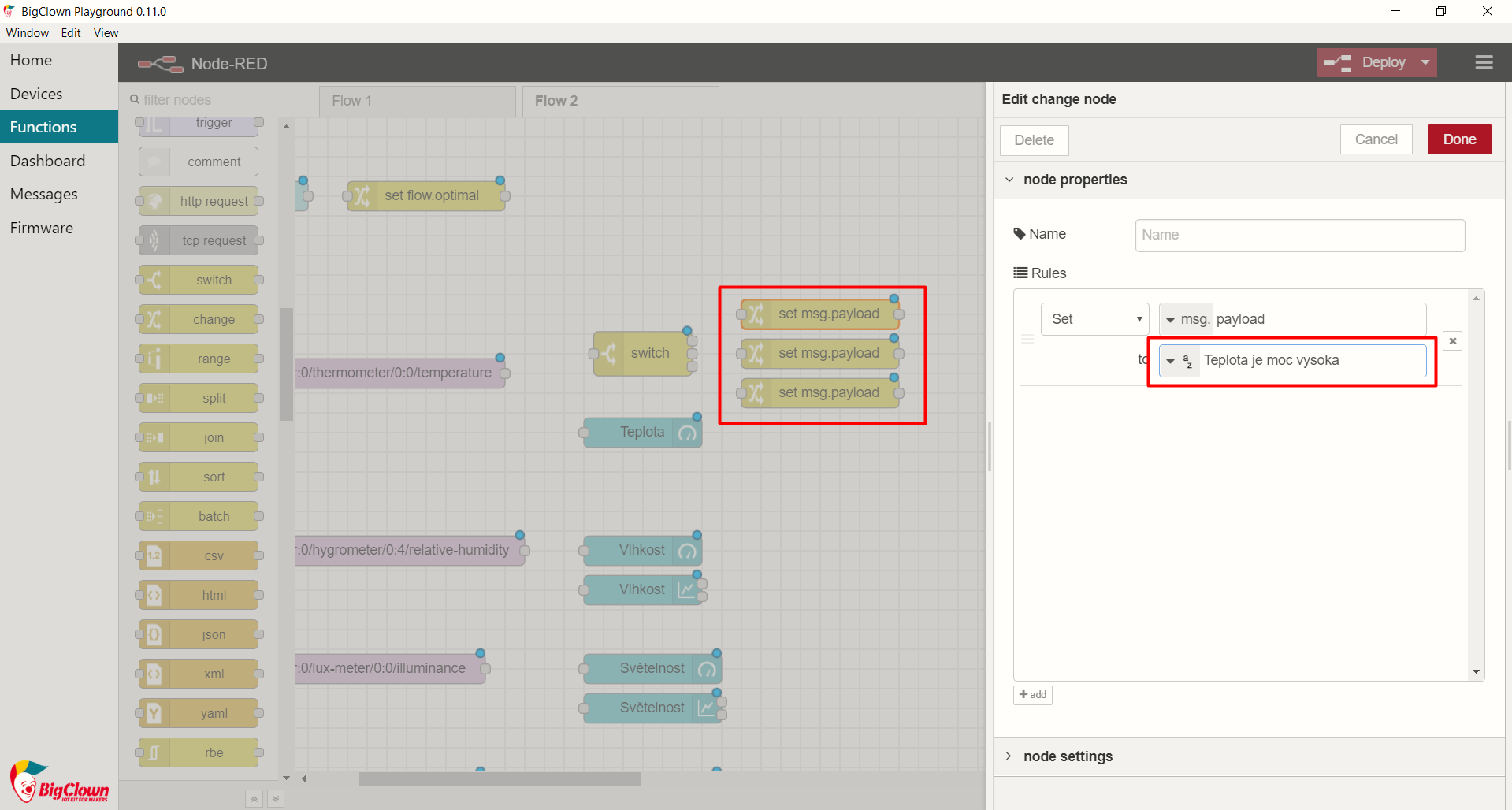Viewport: 1512px width, 810px height.
Task: Expand the node settings section
Action: pyautogui.click(x=1009, y=756)
